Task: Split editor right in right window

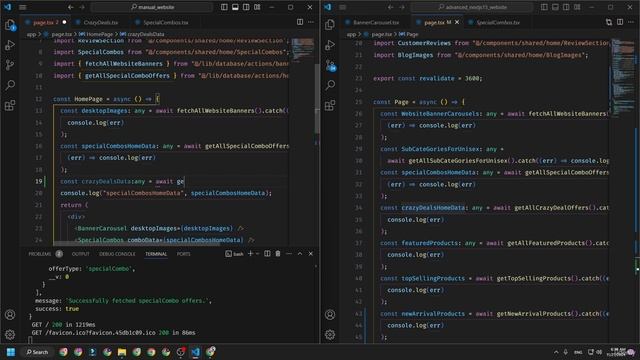Action: coord(620,22)
